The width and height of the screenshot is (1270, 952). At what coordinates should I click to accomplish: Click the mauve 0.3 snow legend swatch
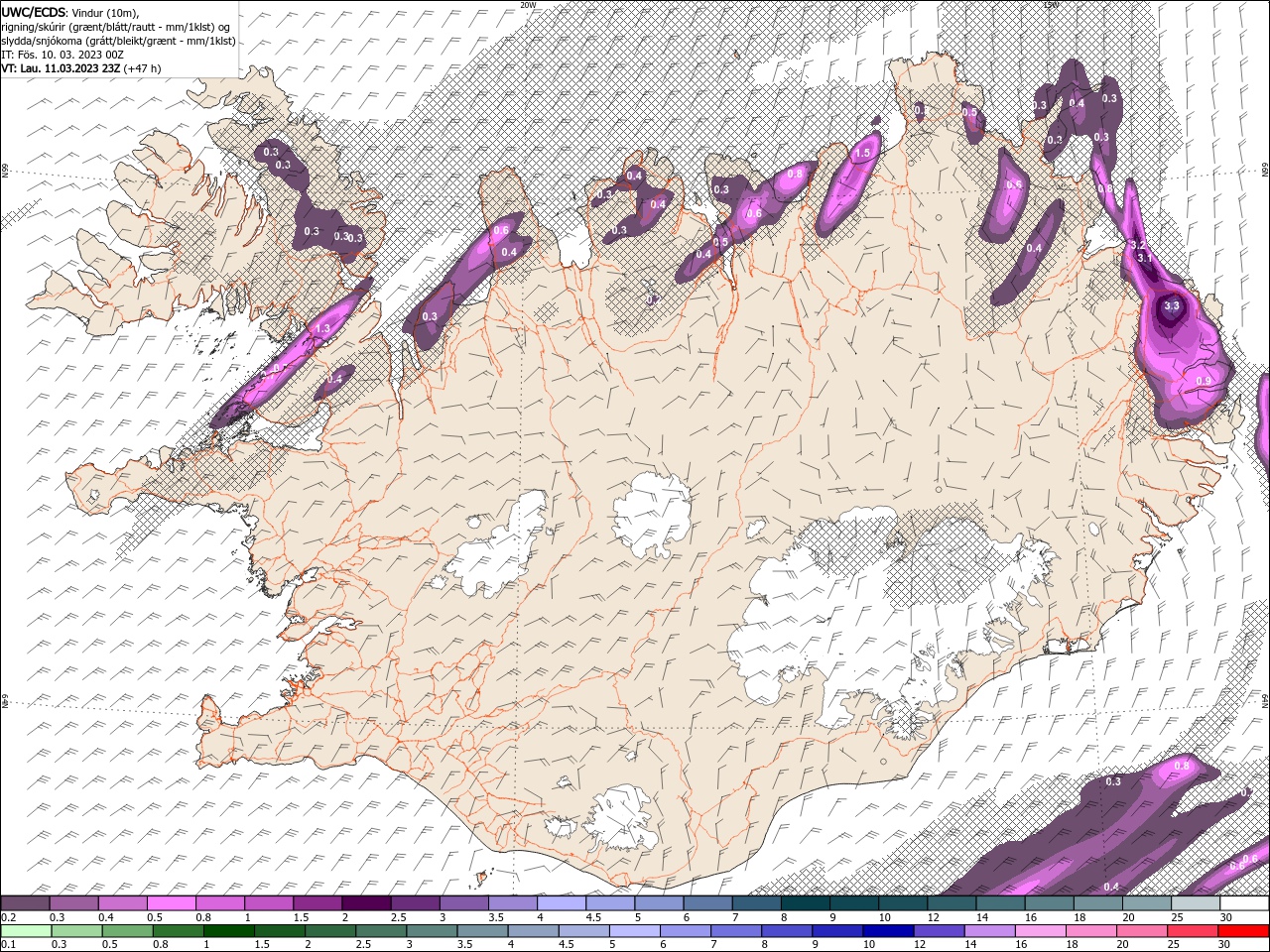(x=74, y=903)
